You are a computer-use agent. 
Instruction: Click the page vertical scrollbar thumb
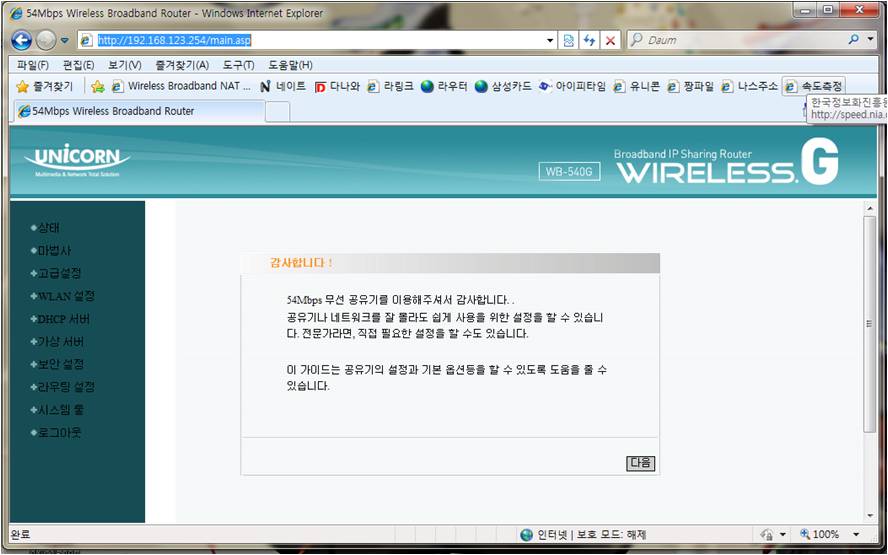pos(869,324)
